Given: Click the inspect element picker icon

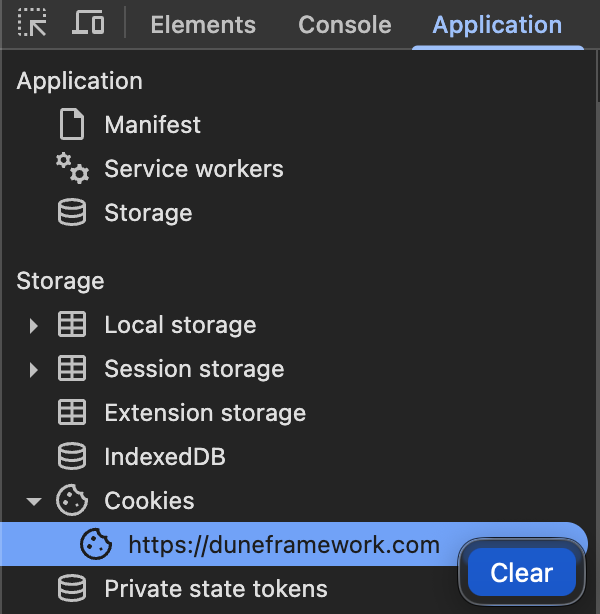Looking at the screenshot, I should pyautogui.click(x=32, y=23).
